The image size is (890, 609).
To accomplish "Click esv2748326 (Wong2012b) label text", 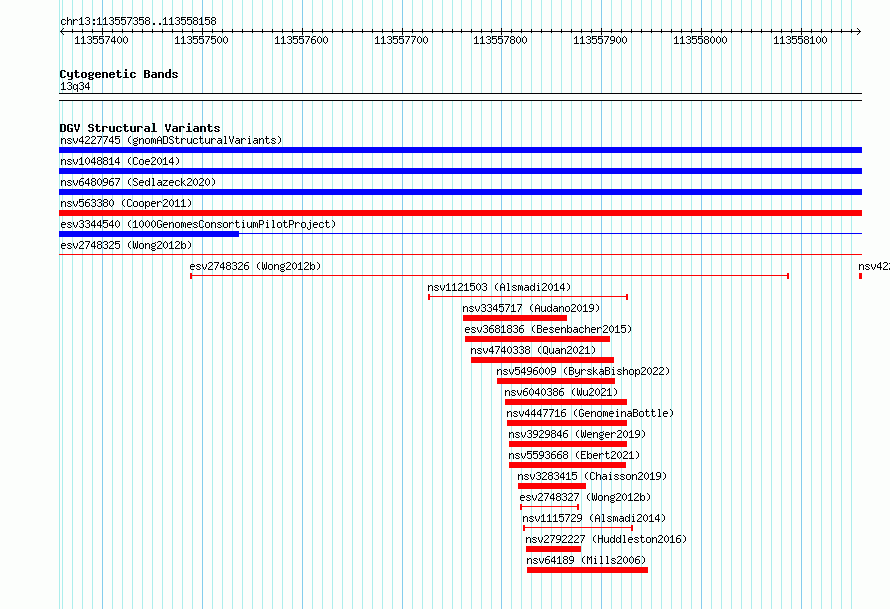I will (x=255, y=266).
